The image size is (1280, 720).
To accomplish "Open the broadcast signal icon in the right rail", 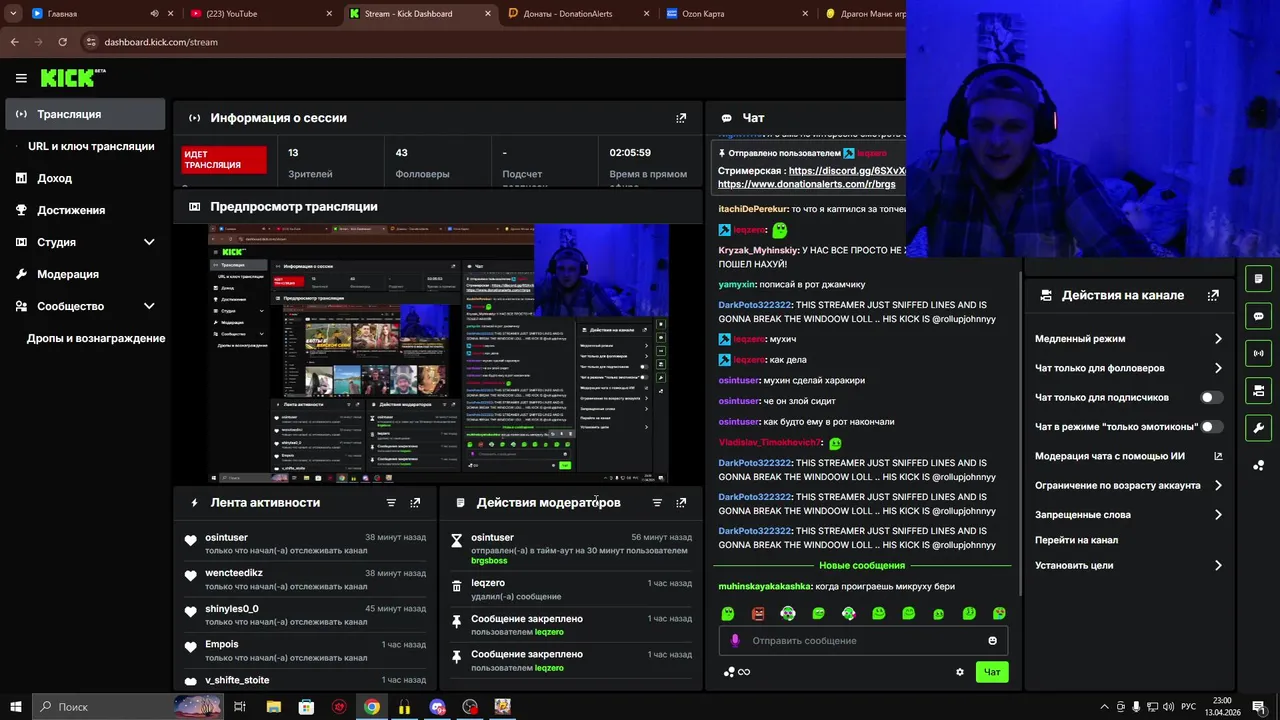I will coord(1258,353).
